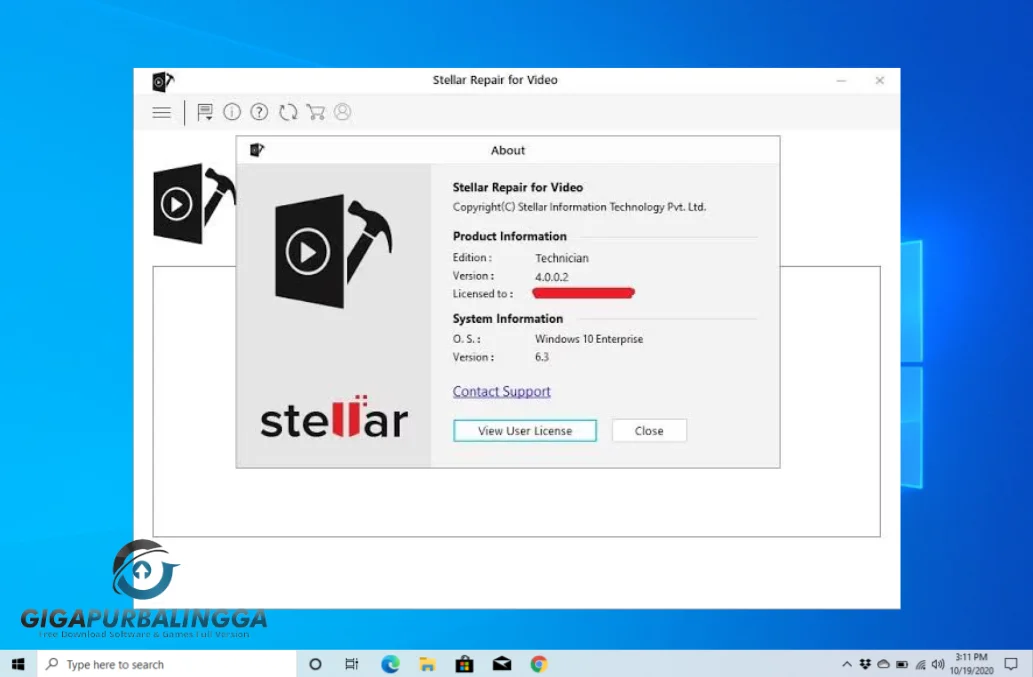Open the Buy shopping cart icon
The image size is (1033, 677).
click(316, 112)
